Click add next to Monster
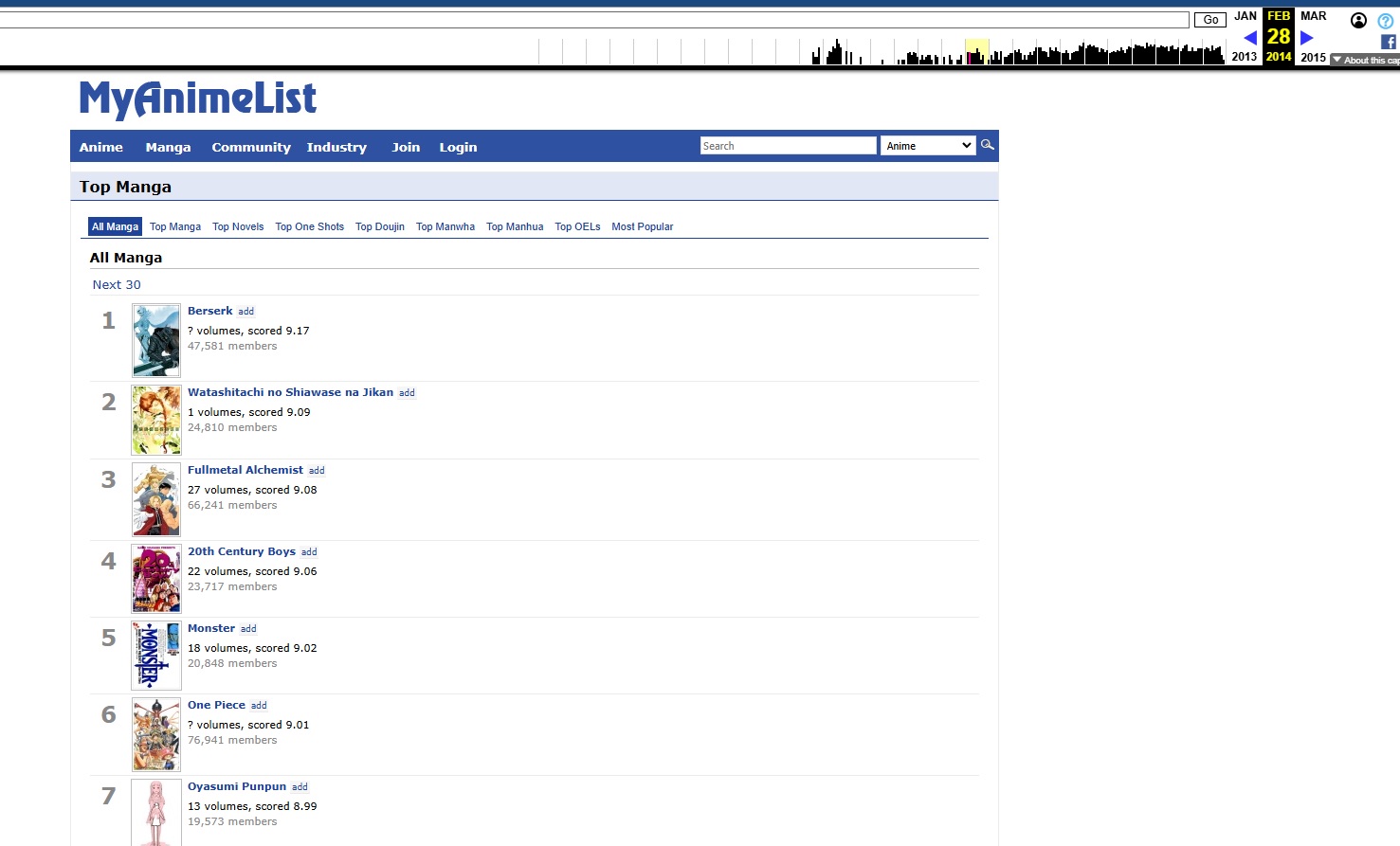Viewport: 1400px width, 846px height. pos(248,629)
